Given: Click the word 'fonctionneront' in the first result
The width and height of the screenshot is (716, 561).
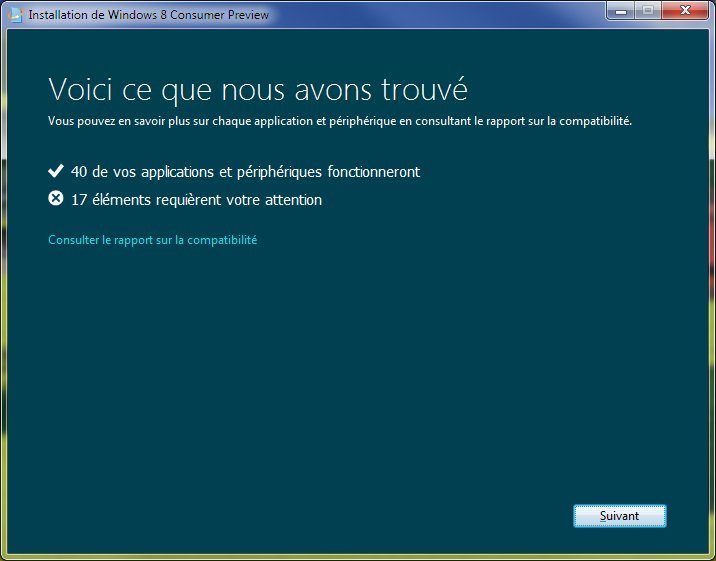Looking at the screenshot, I should (x=373, y=172).
